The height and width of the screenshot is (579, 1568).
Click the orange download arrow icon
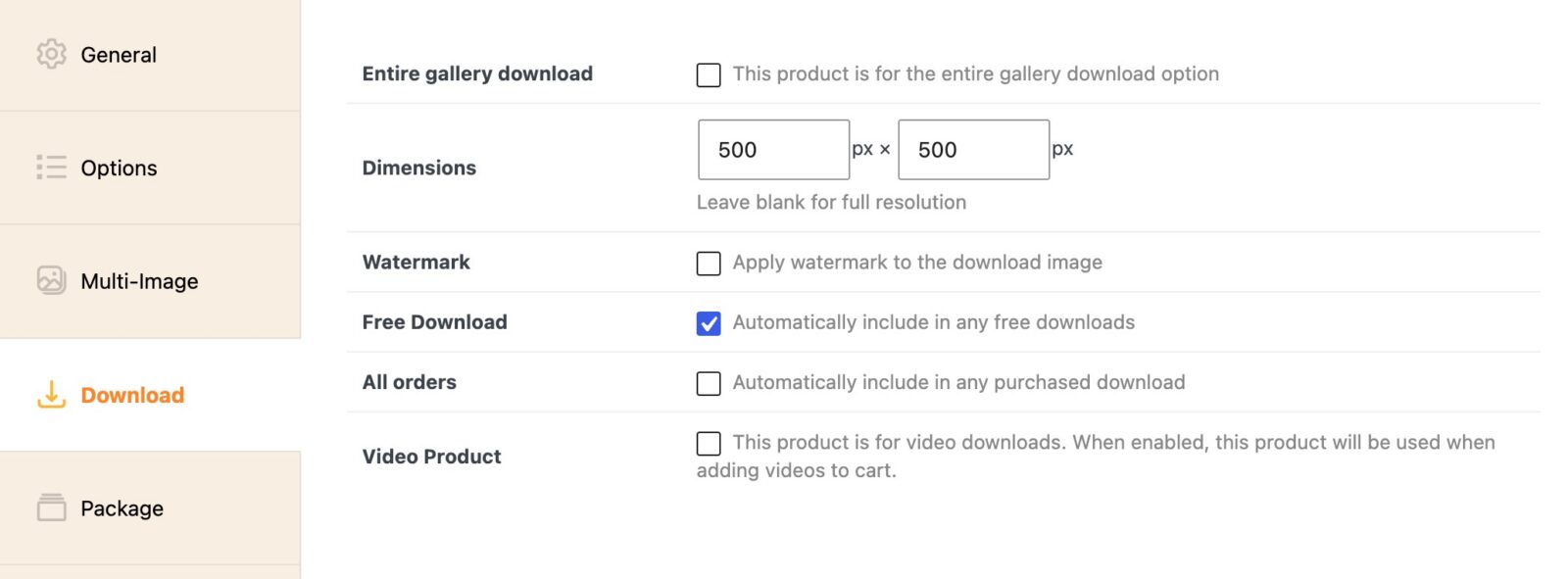[51, 395]
